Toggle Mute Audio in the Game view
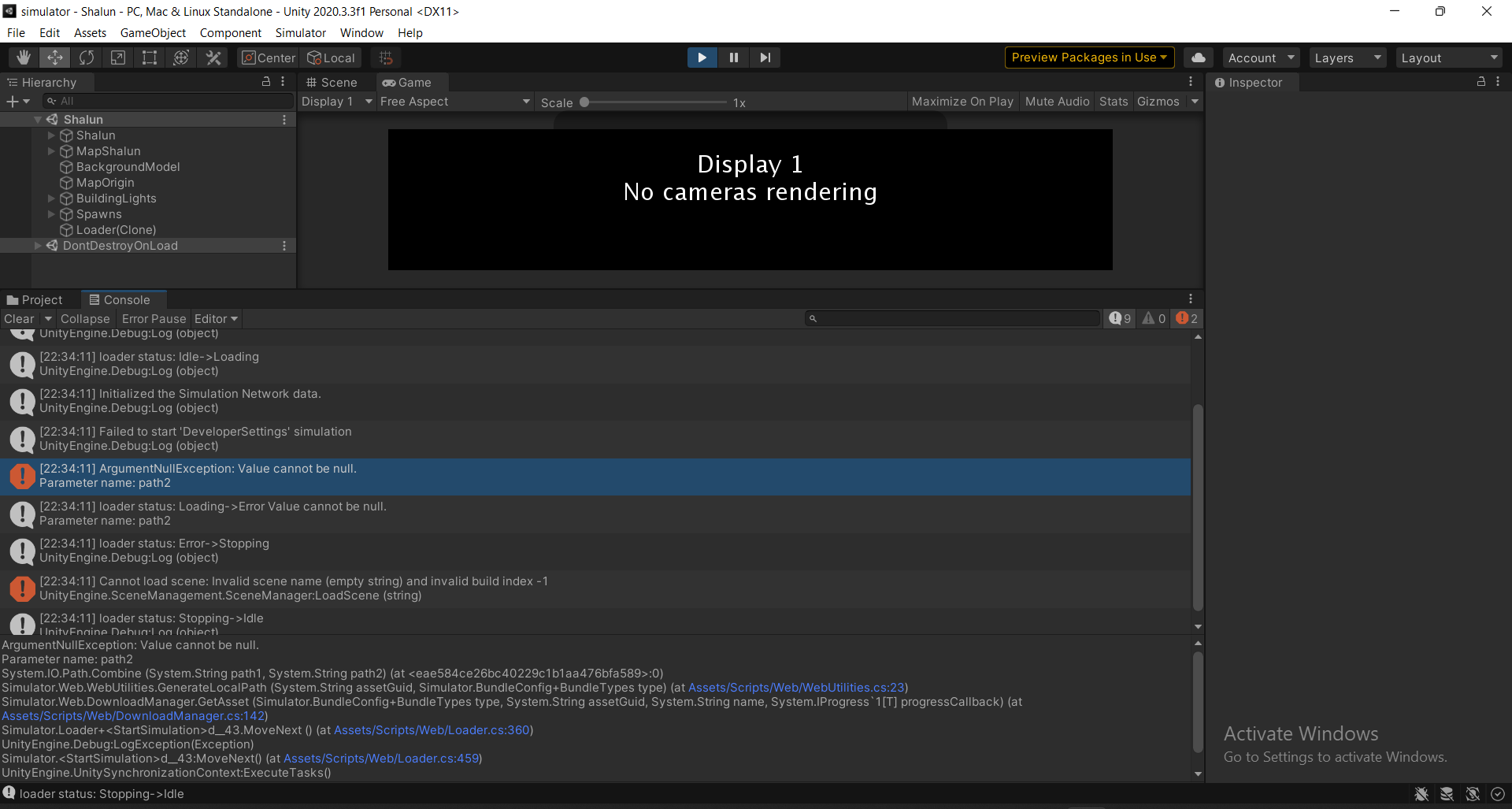Viewport: 1512px width, 809px height. 1057,101
